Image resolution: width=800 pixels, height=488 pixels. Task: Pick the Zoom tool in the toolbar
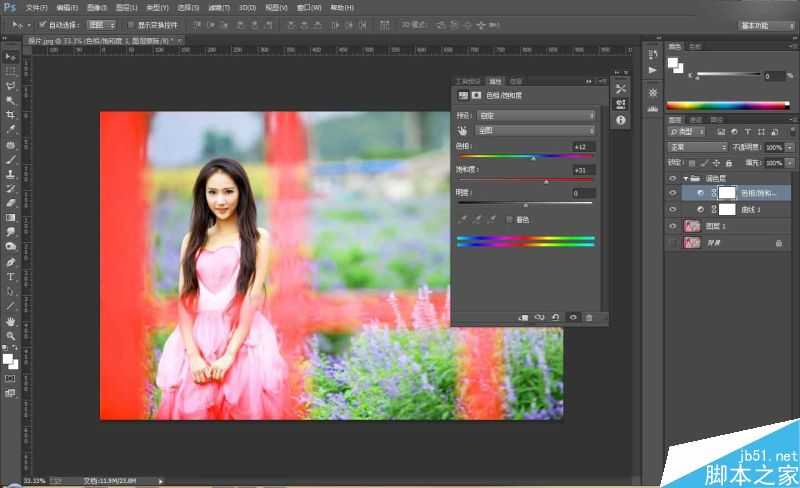click(11, 336)
